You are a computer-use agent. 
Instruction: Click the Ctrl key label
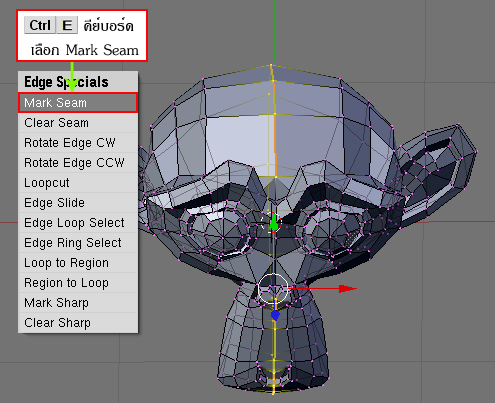coord(40,25)
